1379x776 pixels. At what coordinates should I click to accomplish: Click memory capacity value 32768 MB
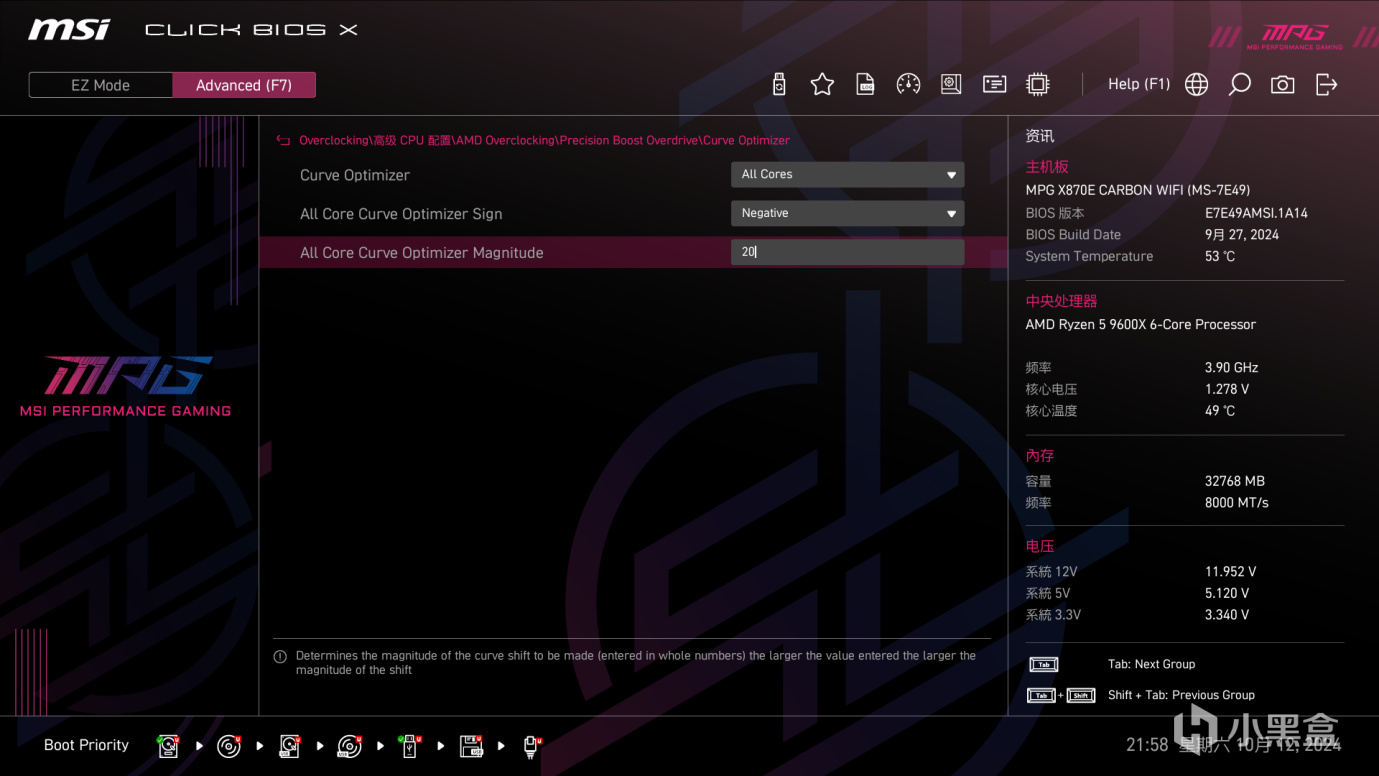click(1235, 482)
